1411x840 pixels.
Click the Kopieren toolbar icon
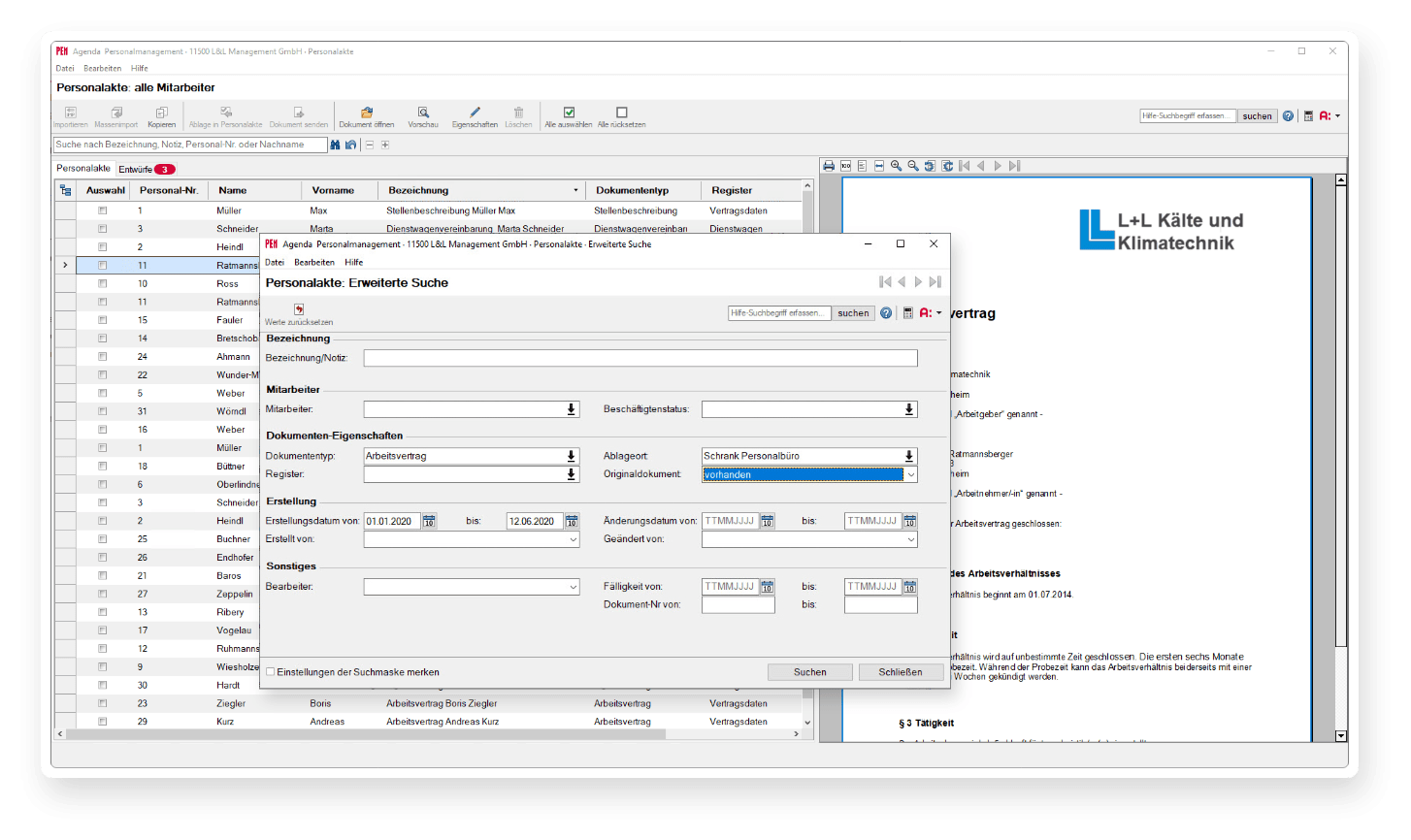pos(162,113)
